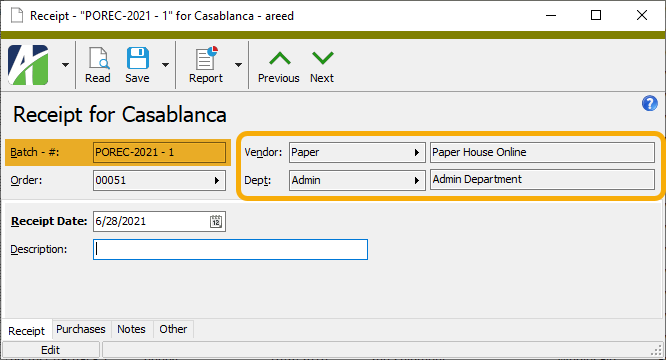Click the AccountMate application logo icon
The image size is (666, 360).
tap(28, 65)
